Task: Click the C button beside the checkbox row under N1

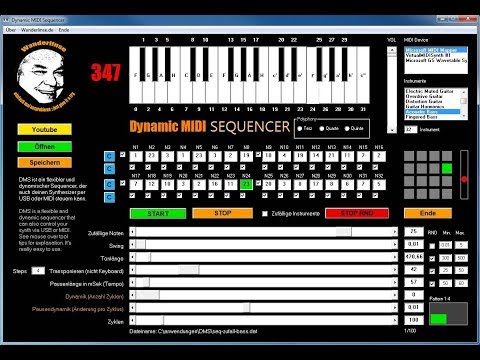Action: pos(109,169)
